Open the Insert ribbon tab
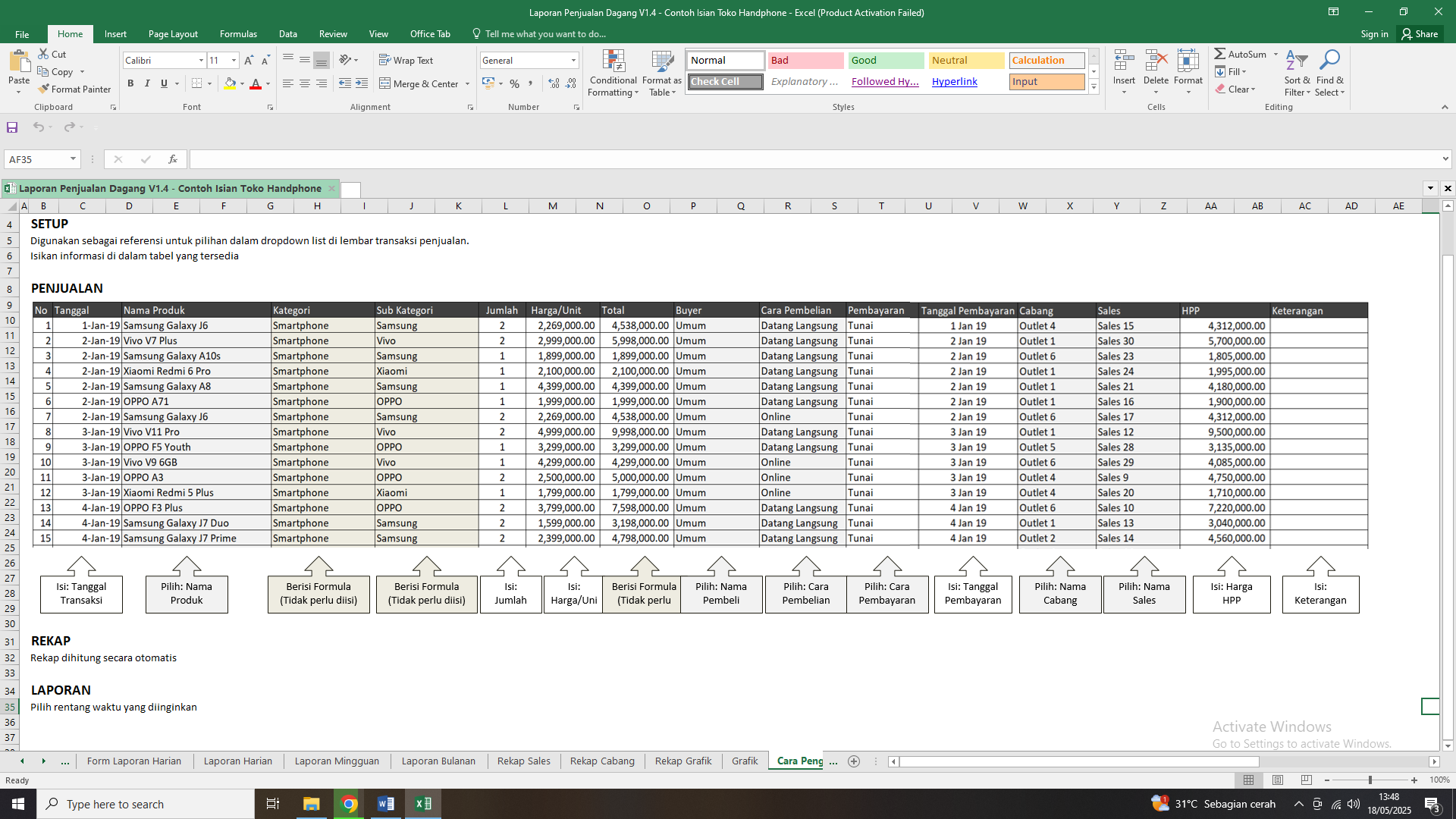Screen dimensions: 1456x819 coord(115,34)
